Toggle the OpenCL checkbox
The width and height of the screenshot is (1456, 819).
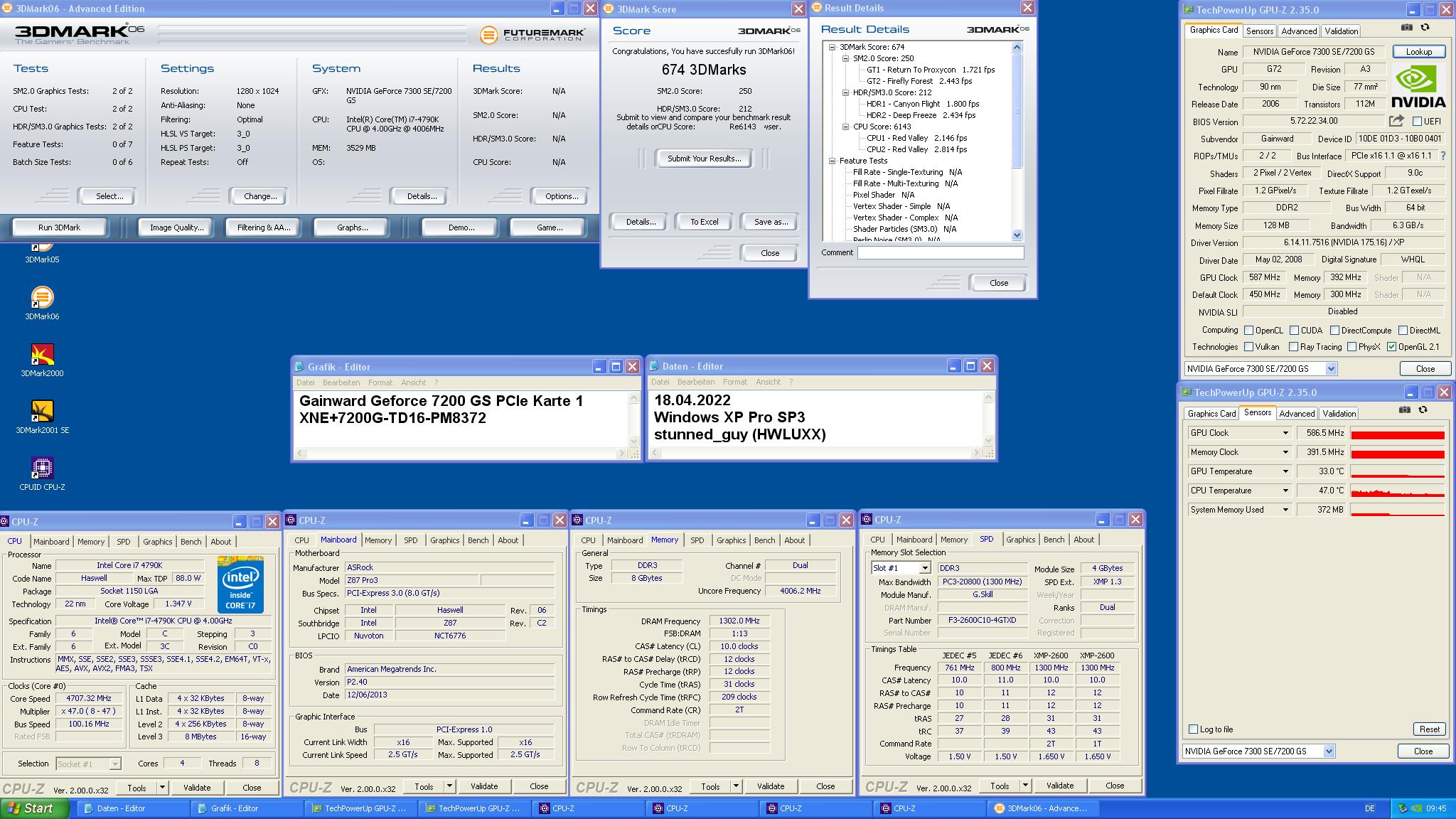1248,331
